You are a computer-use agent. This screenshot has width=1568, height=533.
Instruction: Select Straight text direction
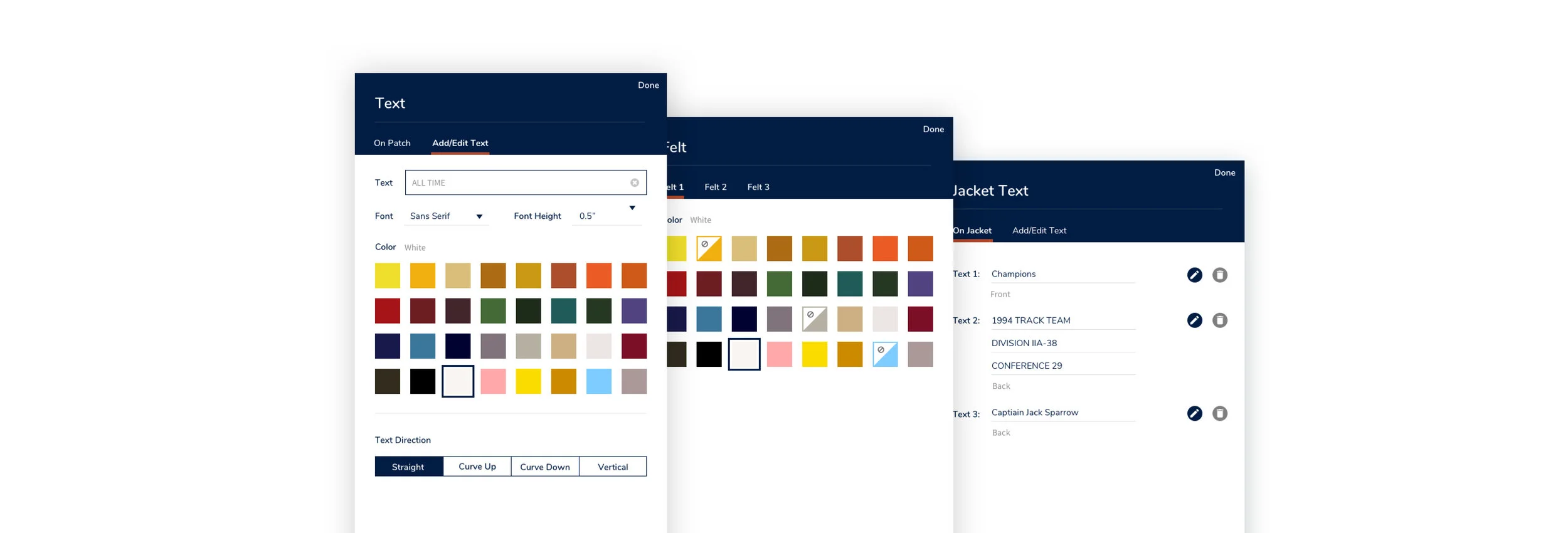click(409, 467)
